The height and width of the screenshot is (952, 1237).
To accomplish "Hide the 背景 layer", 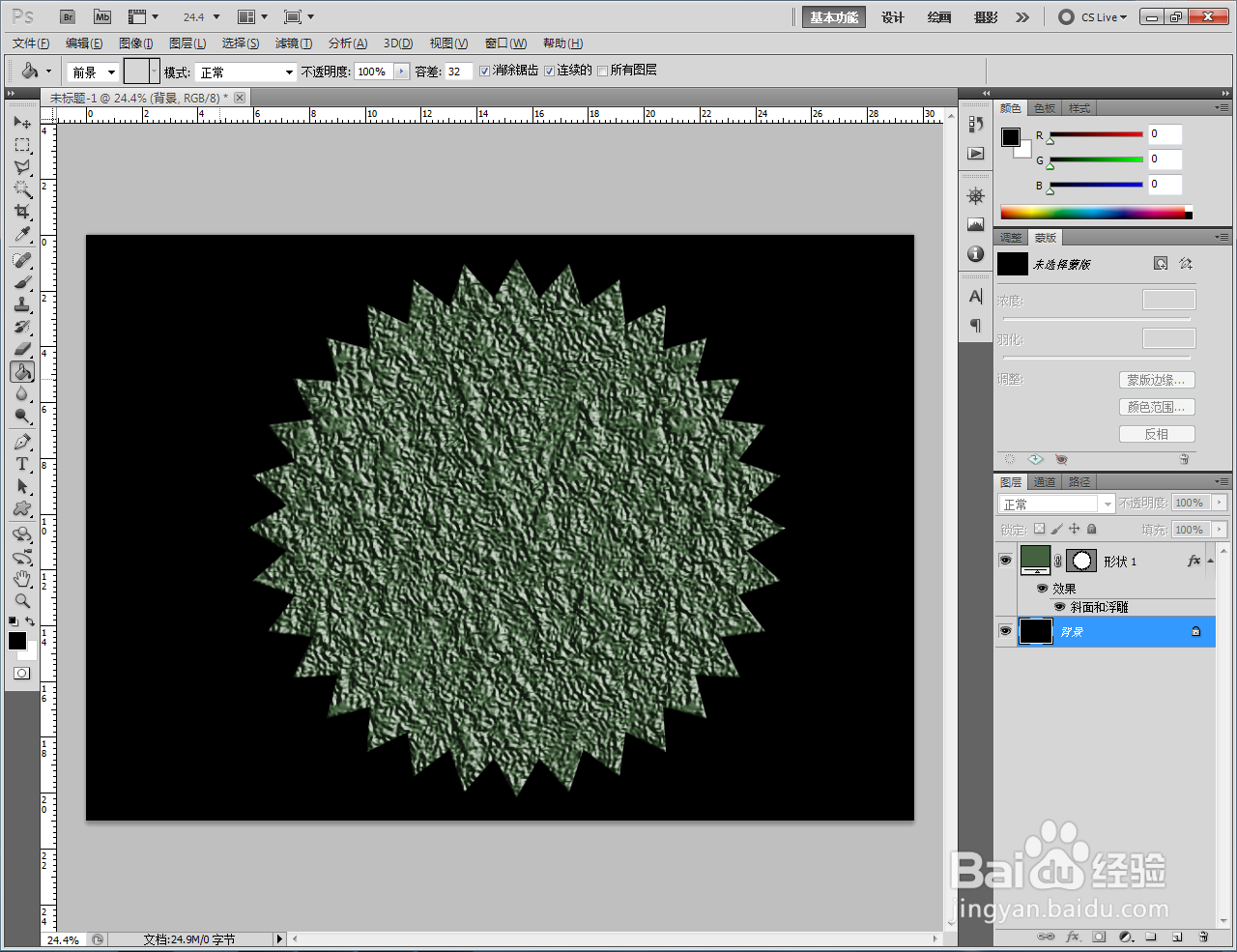I will (1005, 631).
